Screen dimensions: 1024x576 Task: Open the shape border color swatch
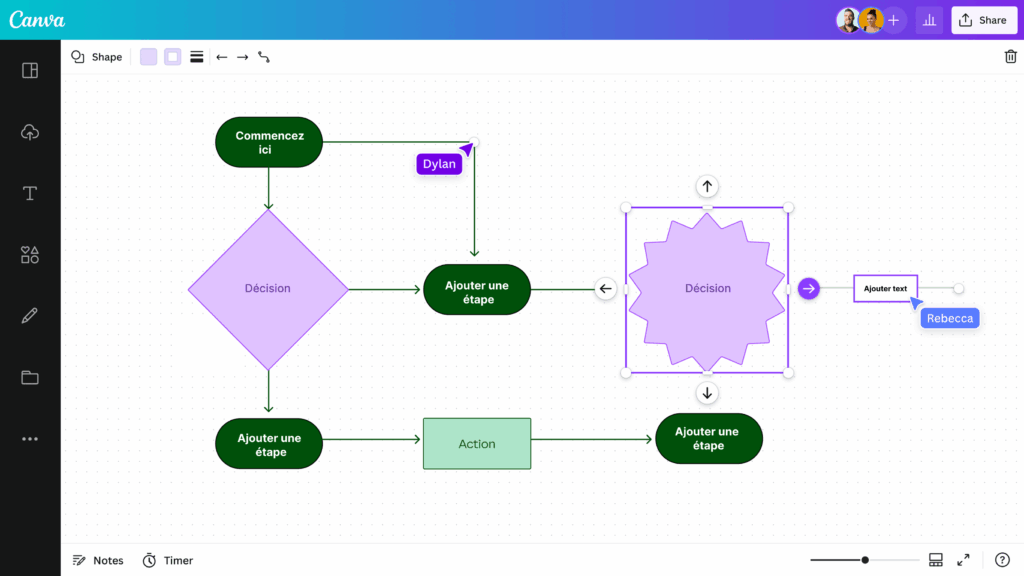click(x=172, y=57)
